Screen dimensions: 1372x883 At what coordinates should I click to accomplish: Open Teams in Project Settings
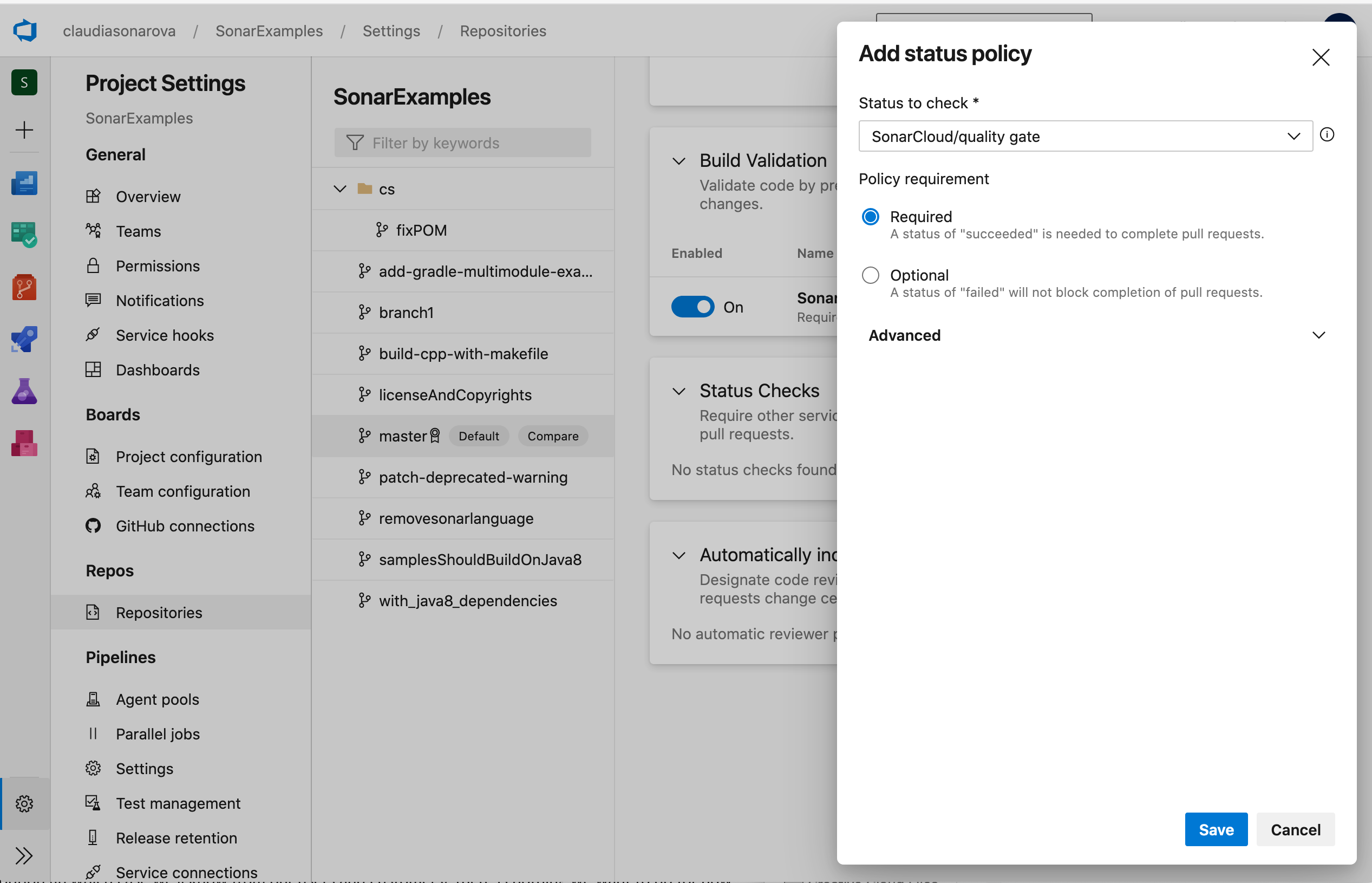click(x=138, y=231)
